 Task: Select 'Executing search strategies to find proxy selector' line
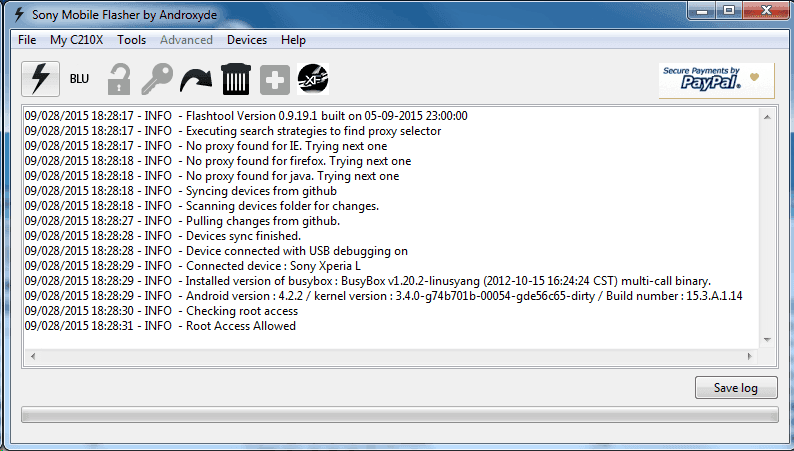pyautogui.click(x=233, y=131)
